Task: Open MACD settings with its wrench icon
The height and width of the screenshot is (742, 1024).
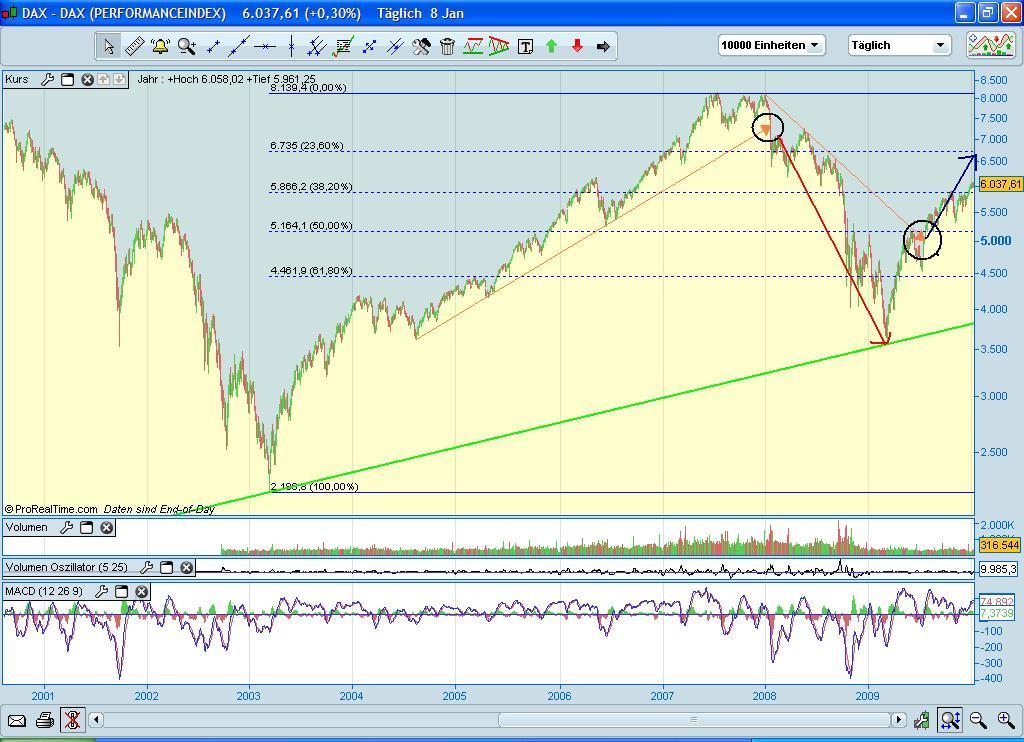Action: (x=101, y=591)
